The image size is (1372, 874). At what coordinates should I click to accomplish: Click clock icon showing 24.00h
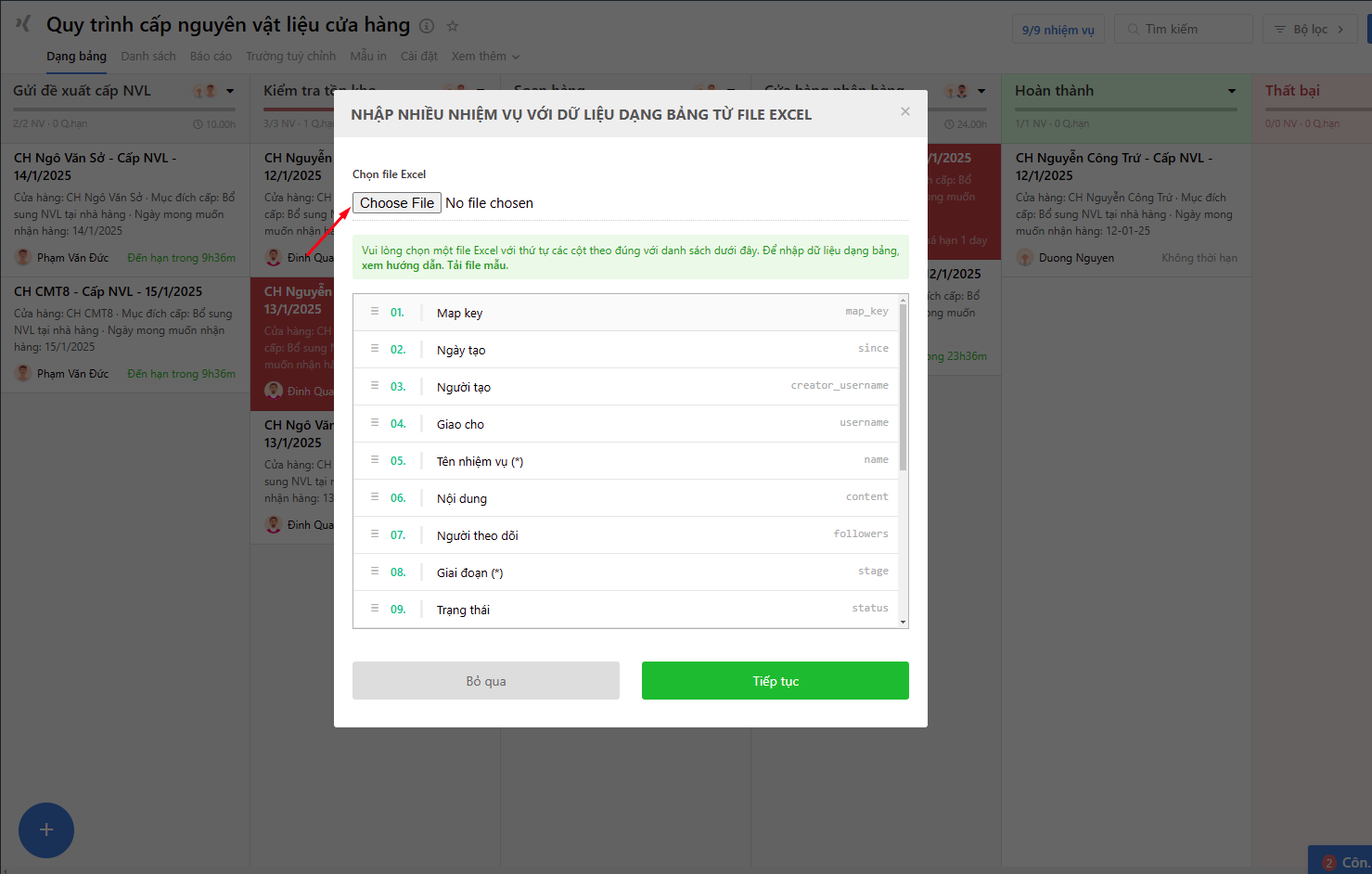coord(949,124)
